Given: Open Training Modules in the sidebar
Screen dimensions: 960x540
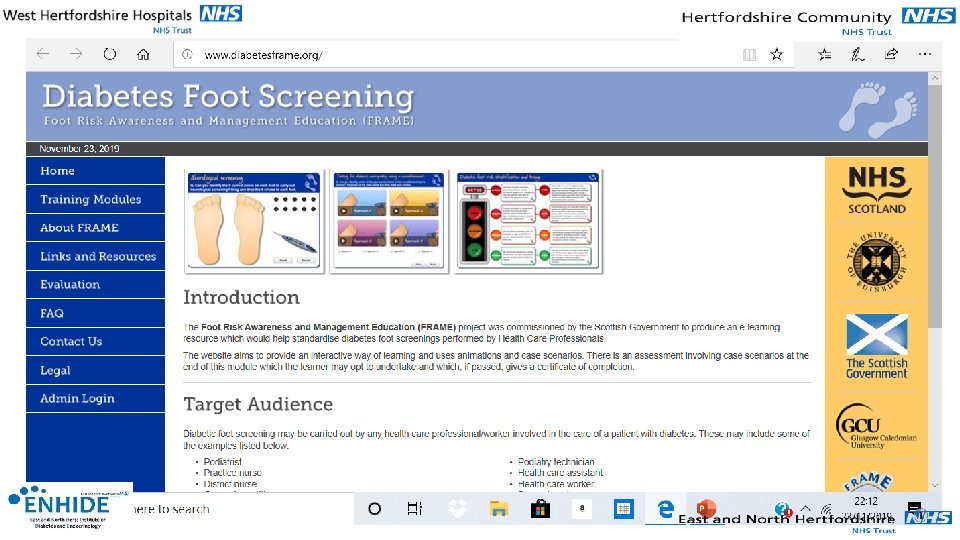Looking at the screenshot, I should [96, 199].
